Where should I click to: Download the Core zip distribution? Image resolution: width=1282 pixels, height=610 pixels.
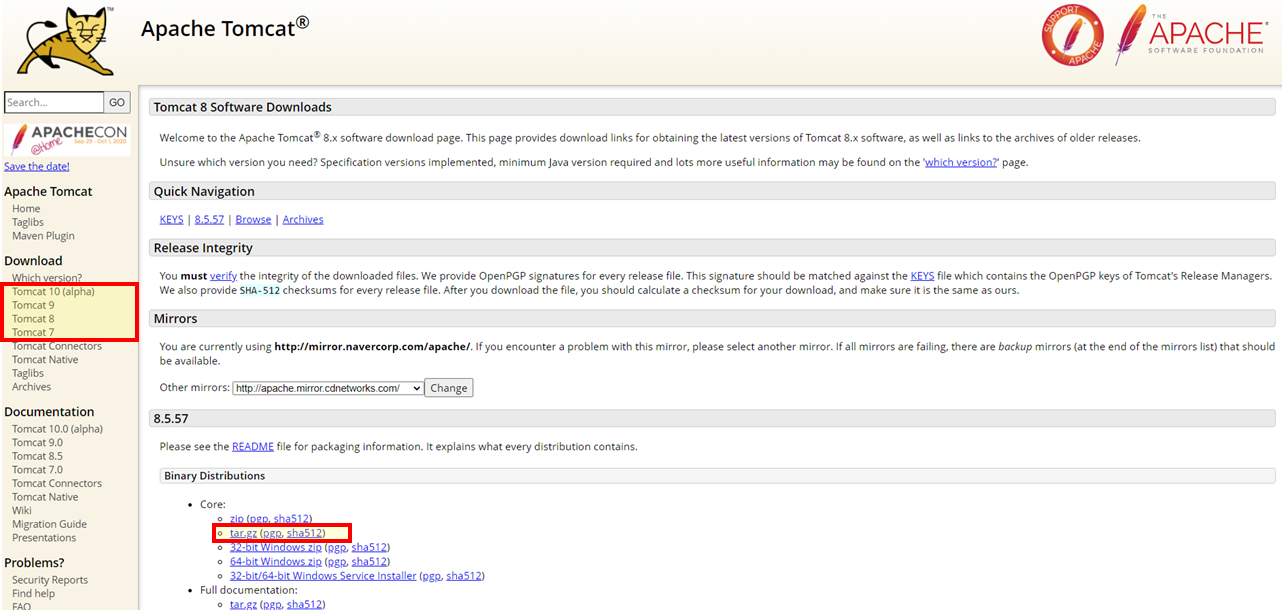pos(237,519)
